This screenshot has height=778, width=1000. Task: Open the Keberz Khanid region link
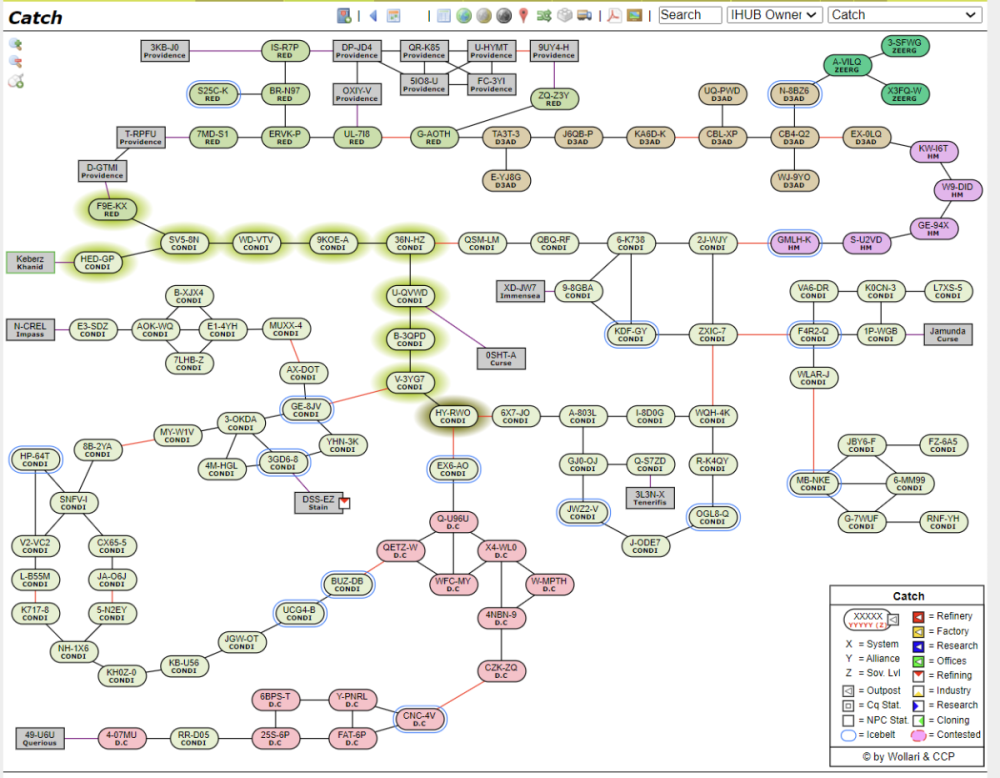pos(31,263)
